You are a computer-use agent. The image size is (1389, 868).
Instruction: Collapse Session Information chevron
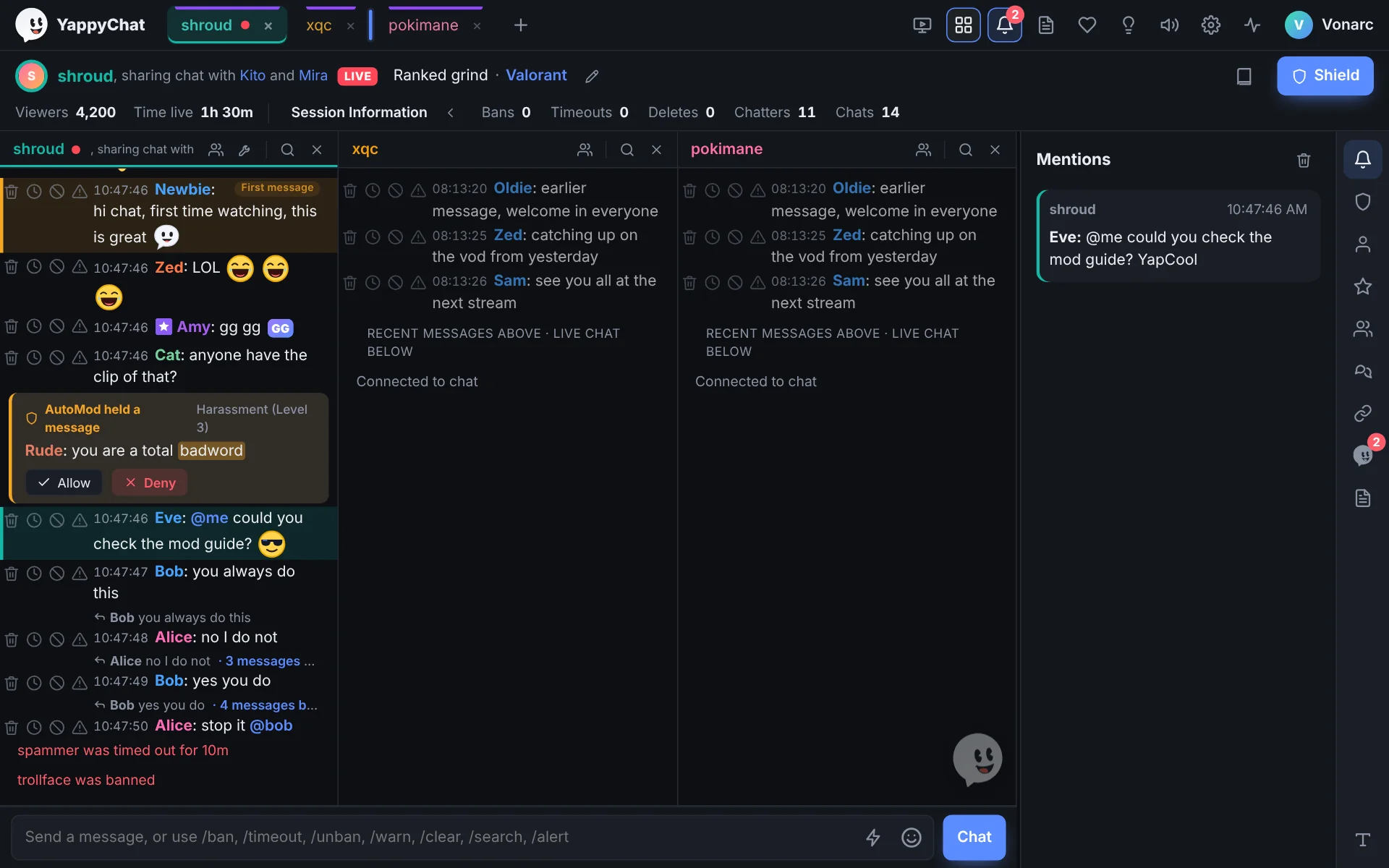pyautogui.click(x=450, y=112)
